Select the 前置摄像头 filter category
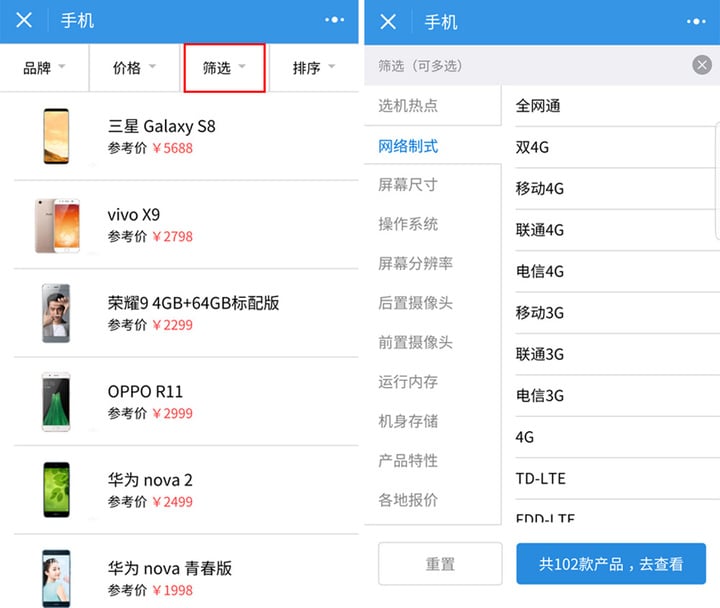This screenshot has height=608, width=720. tap(433, 342)
